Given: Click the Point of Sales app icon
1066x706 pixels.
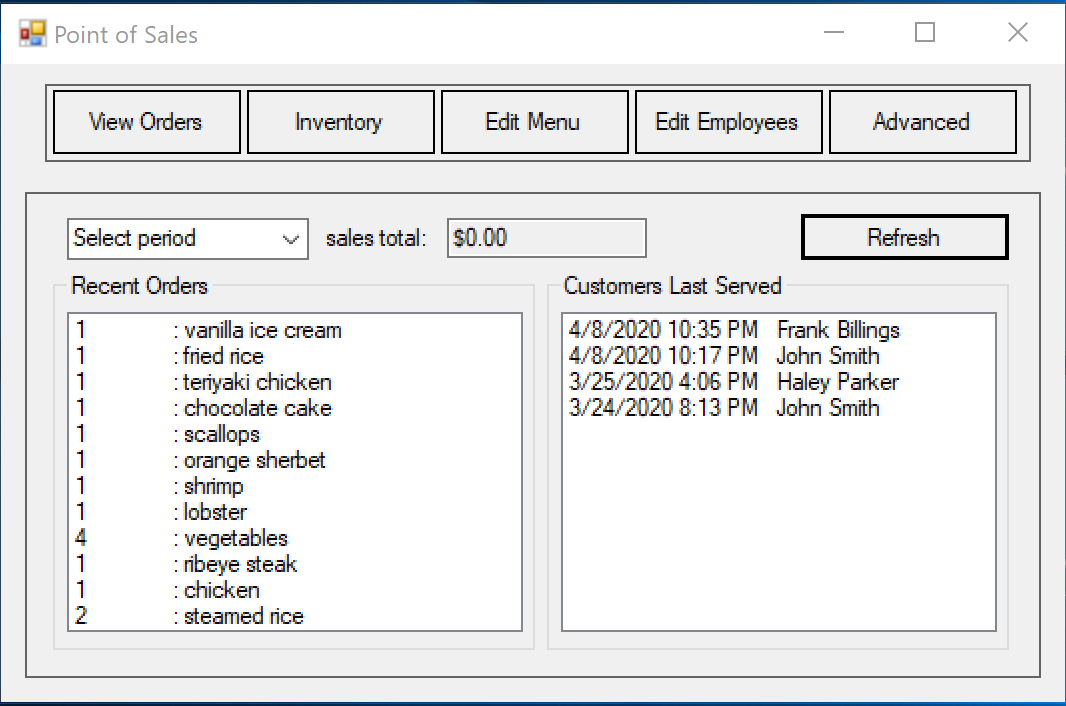Looking at the screenshot, I should point(32,34).
